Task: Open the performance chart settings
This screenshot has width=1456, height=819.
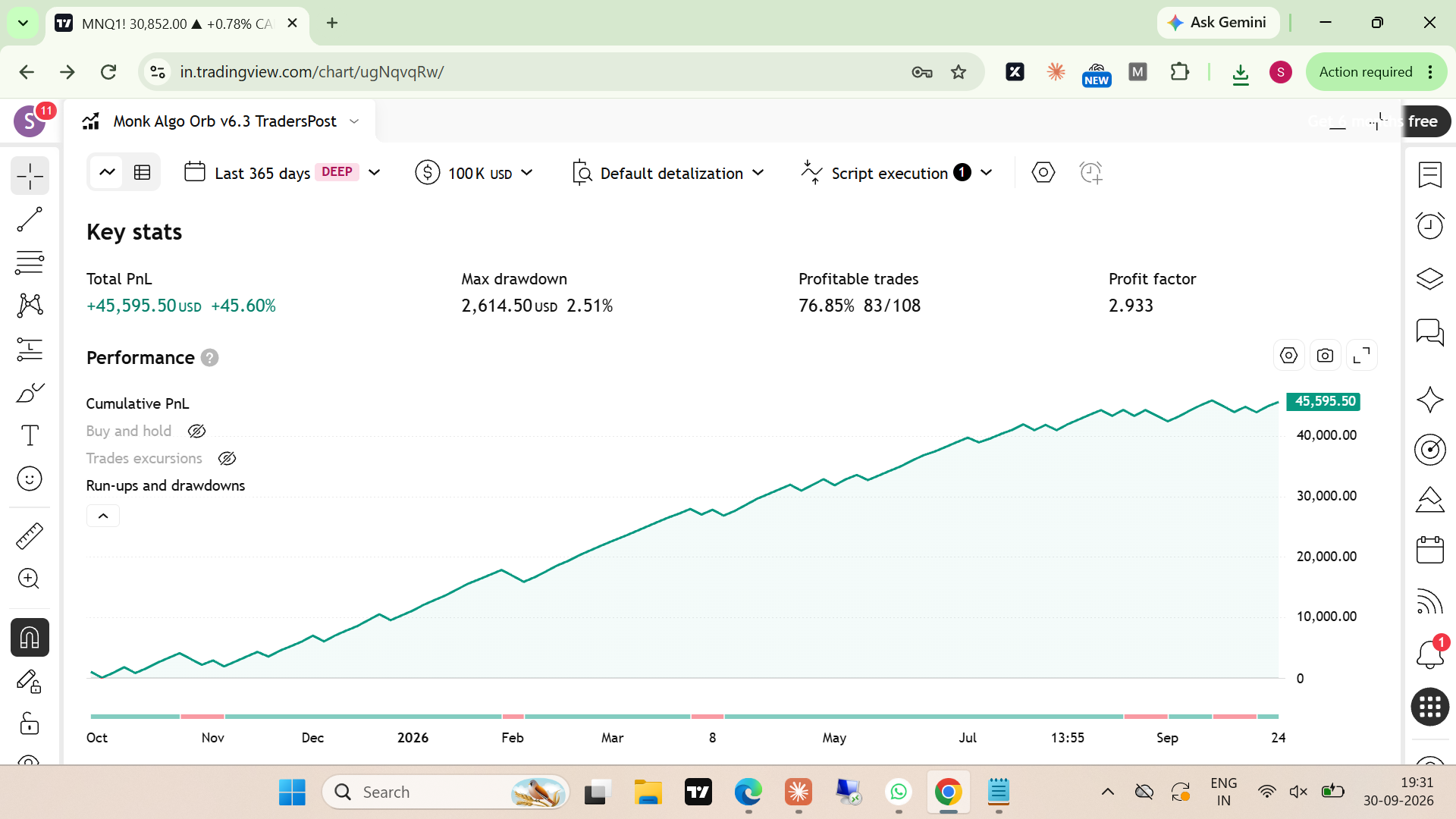Action: point(1288,356)
